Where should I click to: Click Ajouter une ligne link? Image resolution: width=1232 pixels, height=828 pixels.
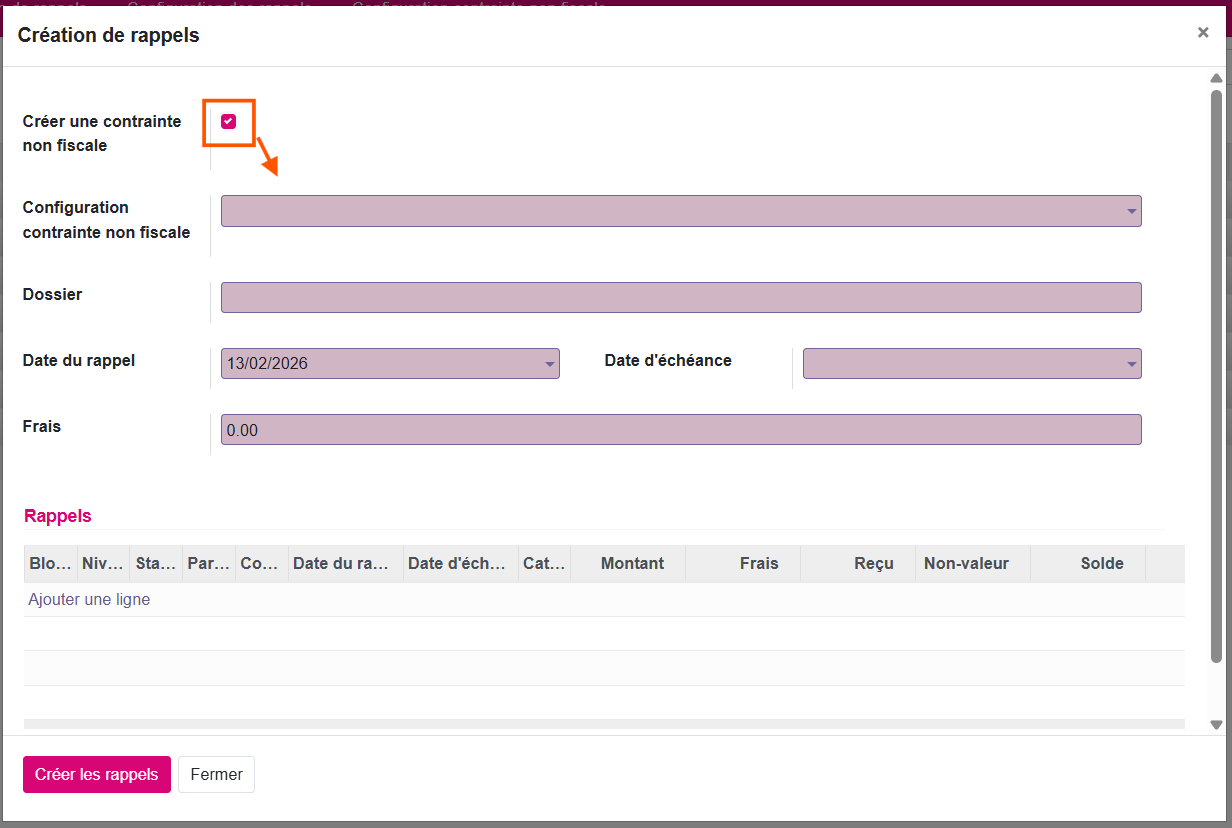[89, 600]
